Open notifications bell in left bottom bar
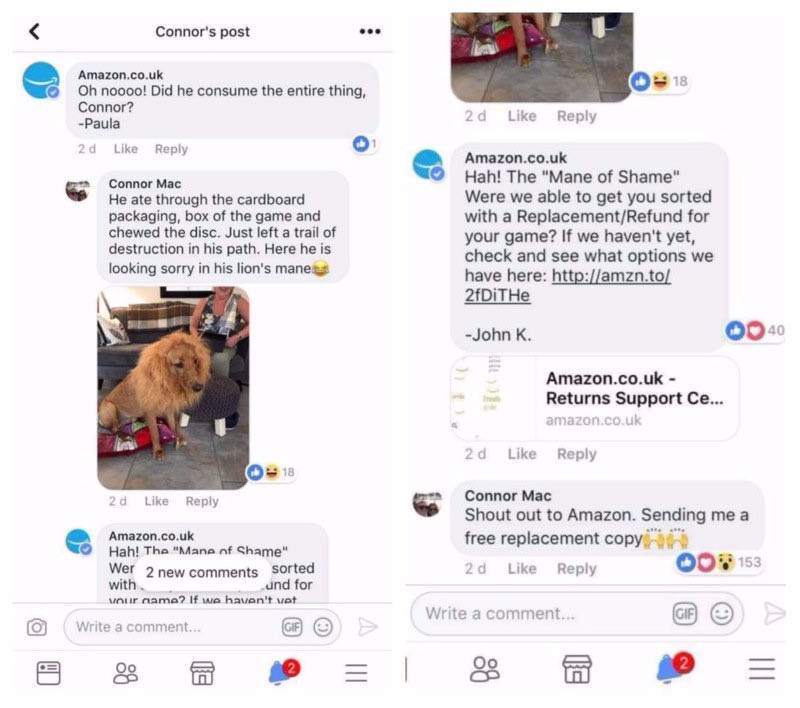The image size is (800, 708). coord(284,672)
